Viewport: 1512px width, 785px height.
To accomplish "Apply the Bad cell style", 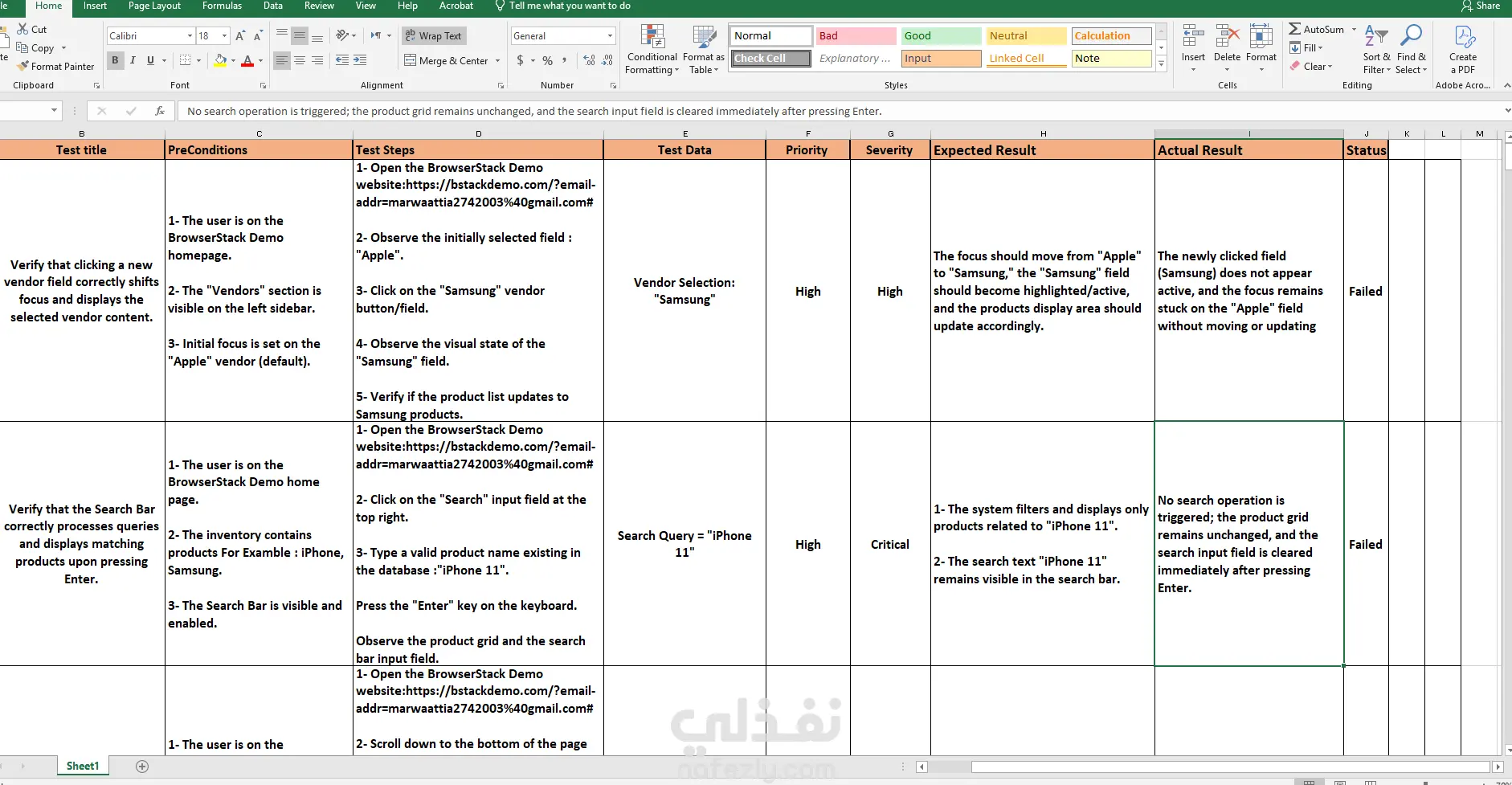I will click(856, 35).
